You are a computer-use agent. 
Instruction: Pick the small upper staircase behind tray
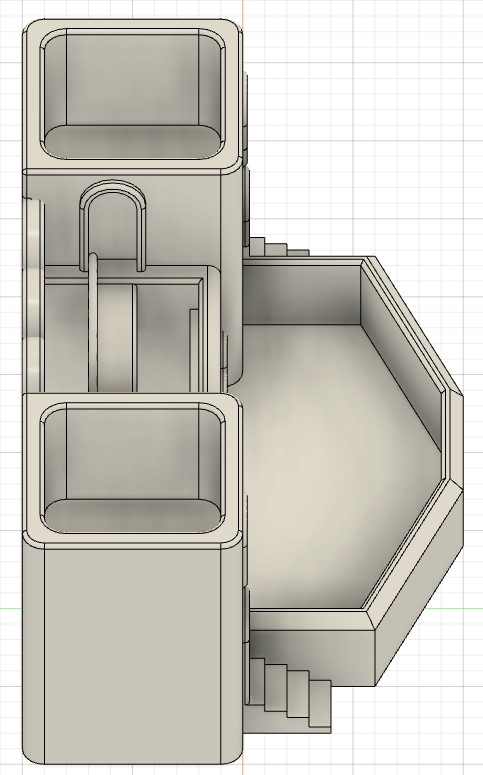click(278, 246)
